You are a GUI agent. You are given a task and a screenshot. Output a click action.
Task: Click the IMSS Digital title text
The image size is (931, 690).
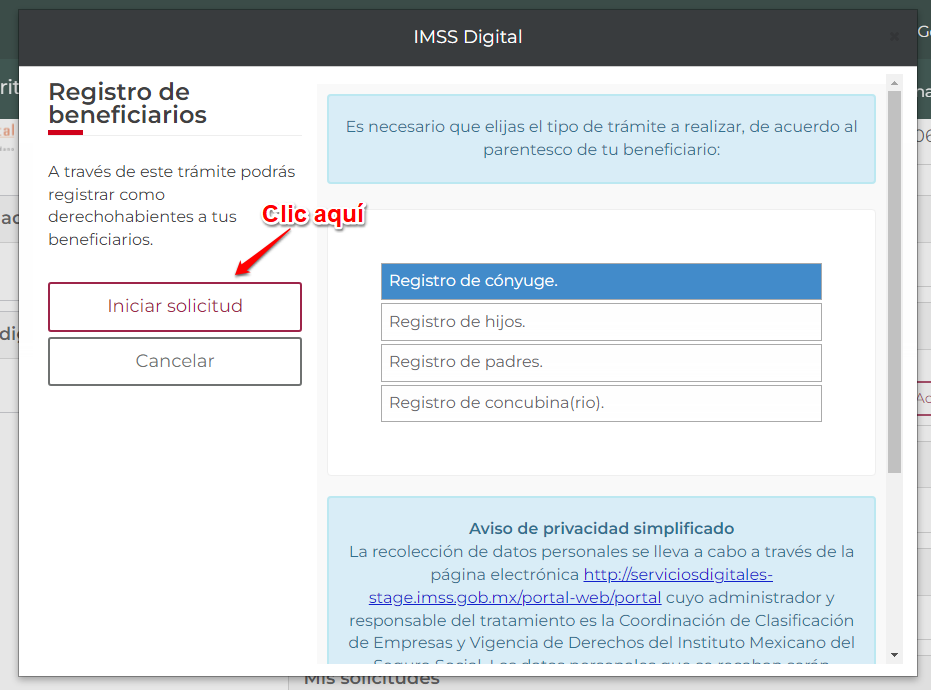point(468,37)
